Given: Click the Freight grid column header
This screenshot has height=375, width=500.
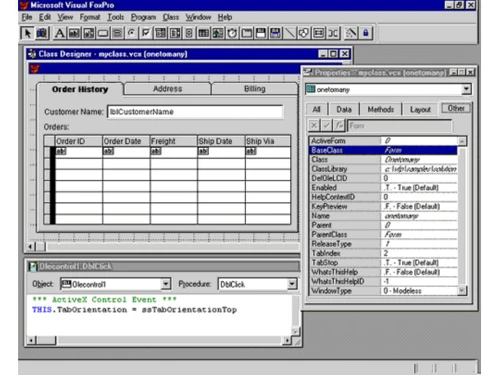Looking at the screenshot, I should (x=173, y=141).
